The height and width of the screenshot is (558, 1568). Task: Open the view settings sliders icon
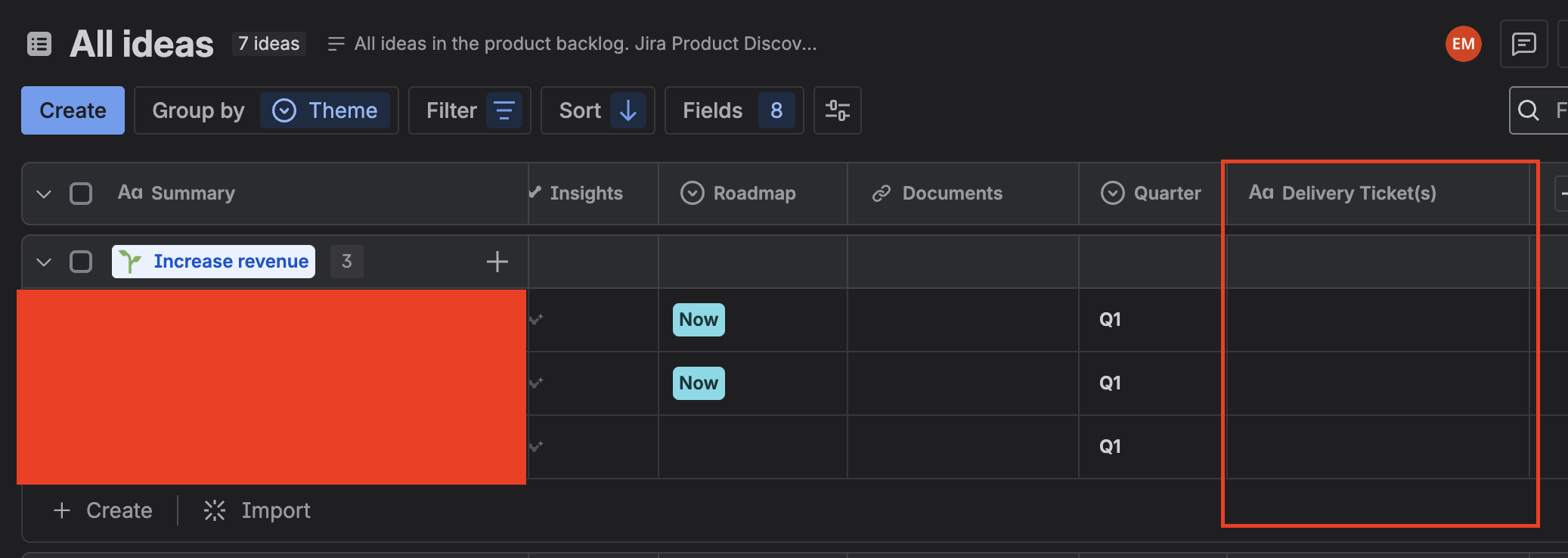point(837,110)
